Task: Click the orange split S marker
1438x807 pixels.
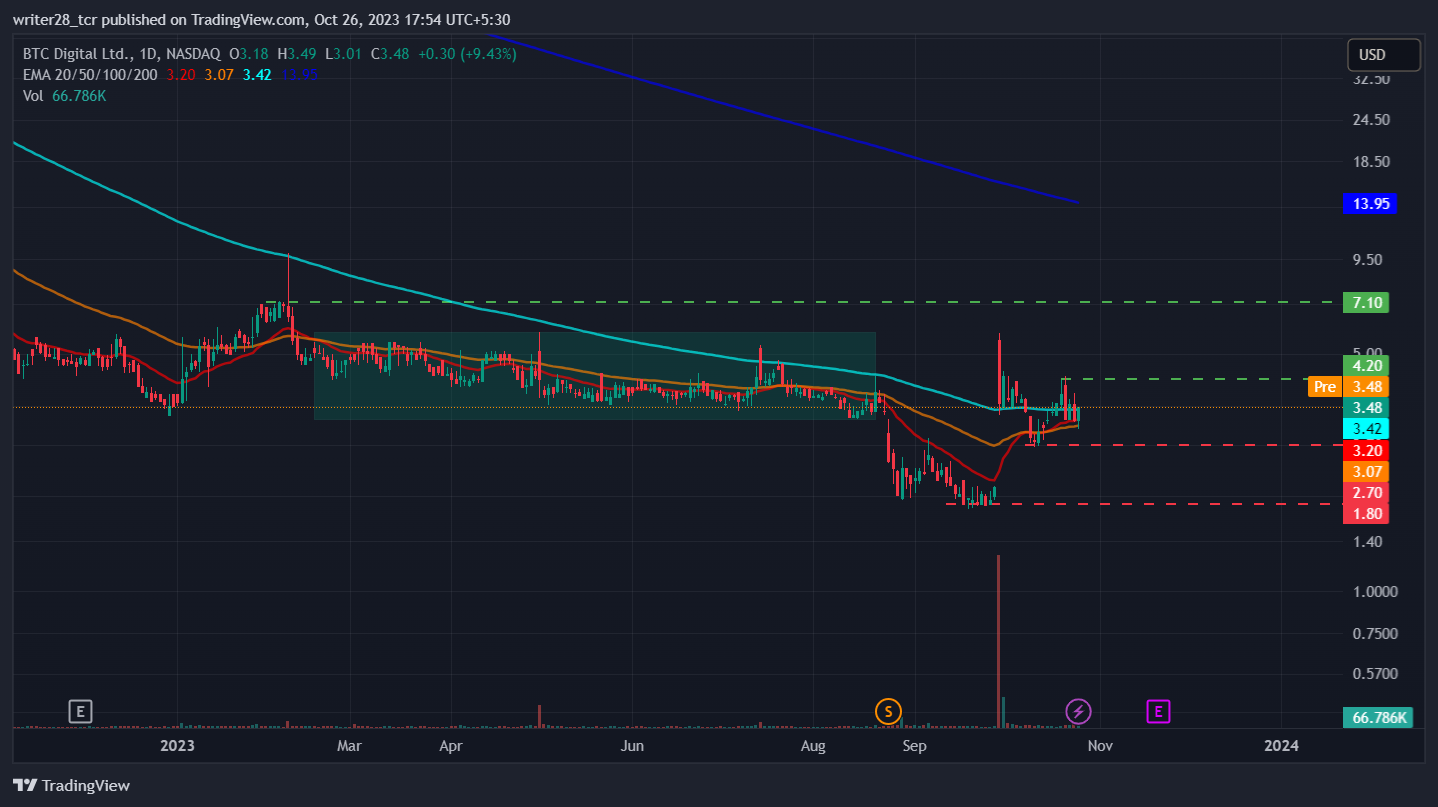Action: (x=887, y=712)
